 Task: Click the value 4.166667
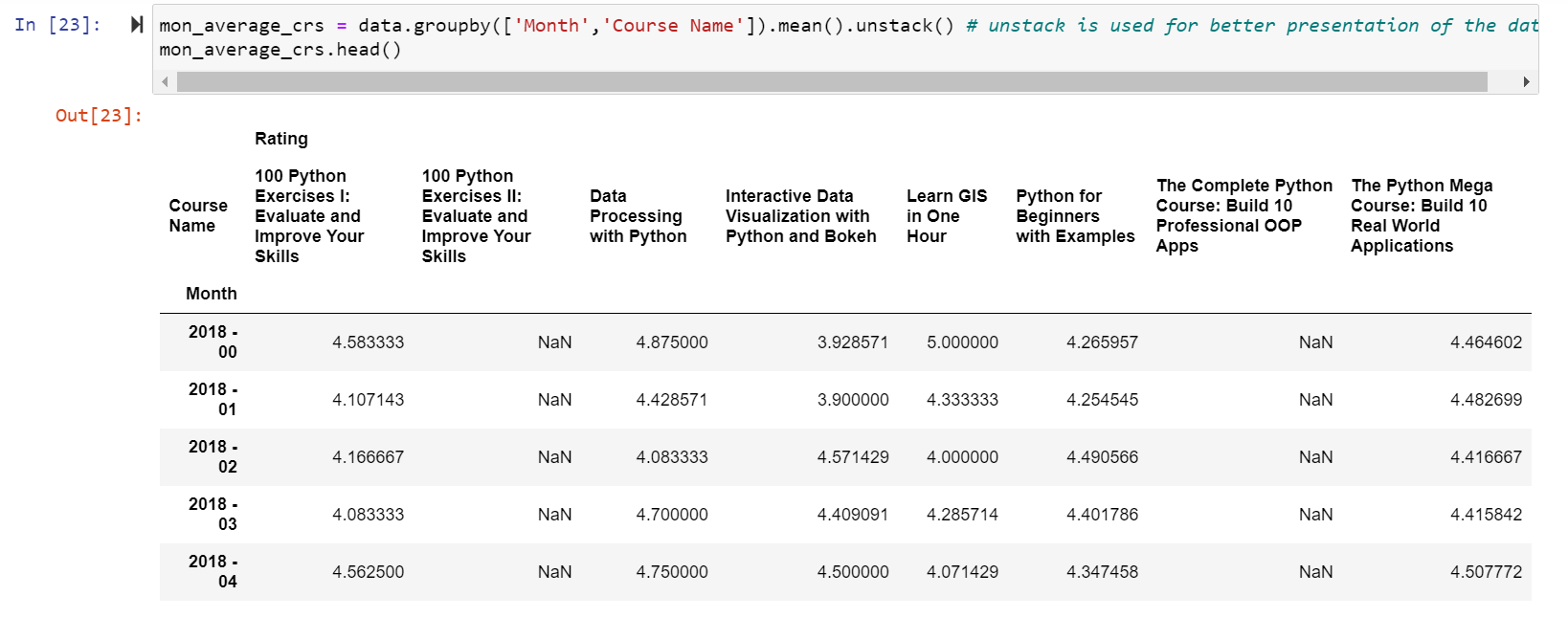(x=368, y=457)
